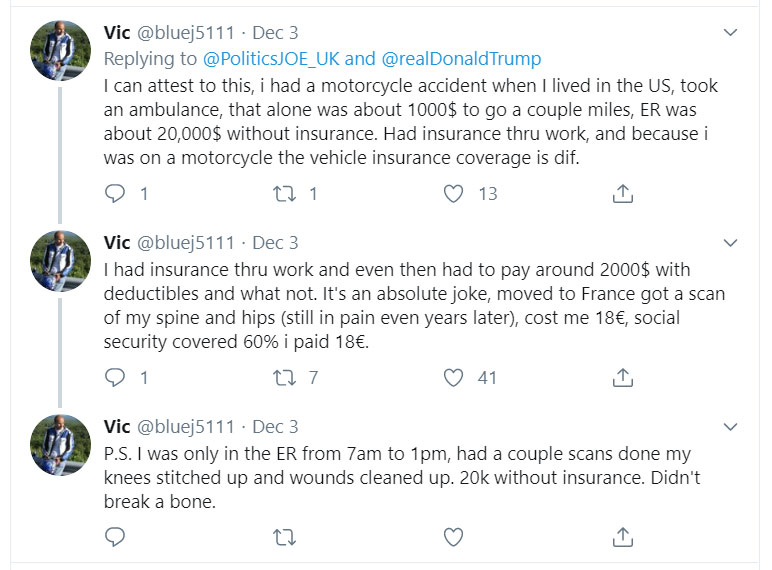Share the second tweet about deductibles
The height and width of the screenshot is (570, 772).
(622, 377)
